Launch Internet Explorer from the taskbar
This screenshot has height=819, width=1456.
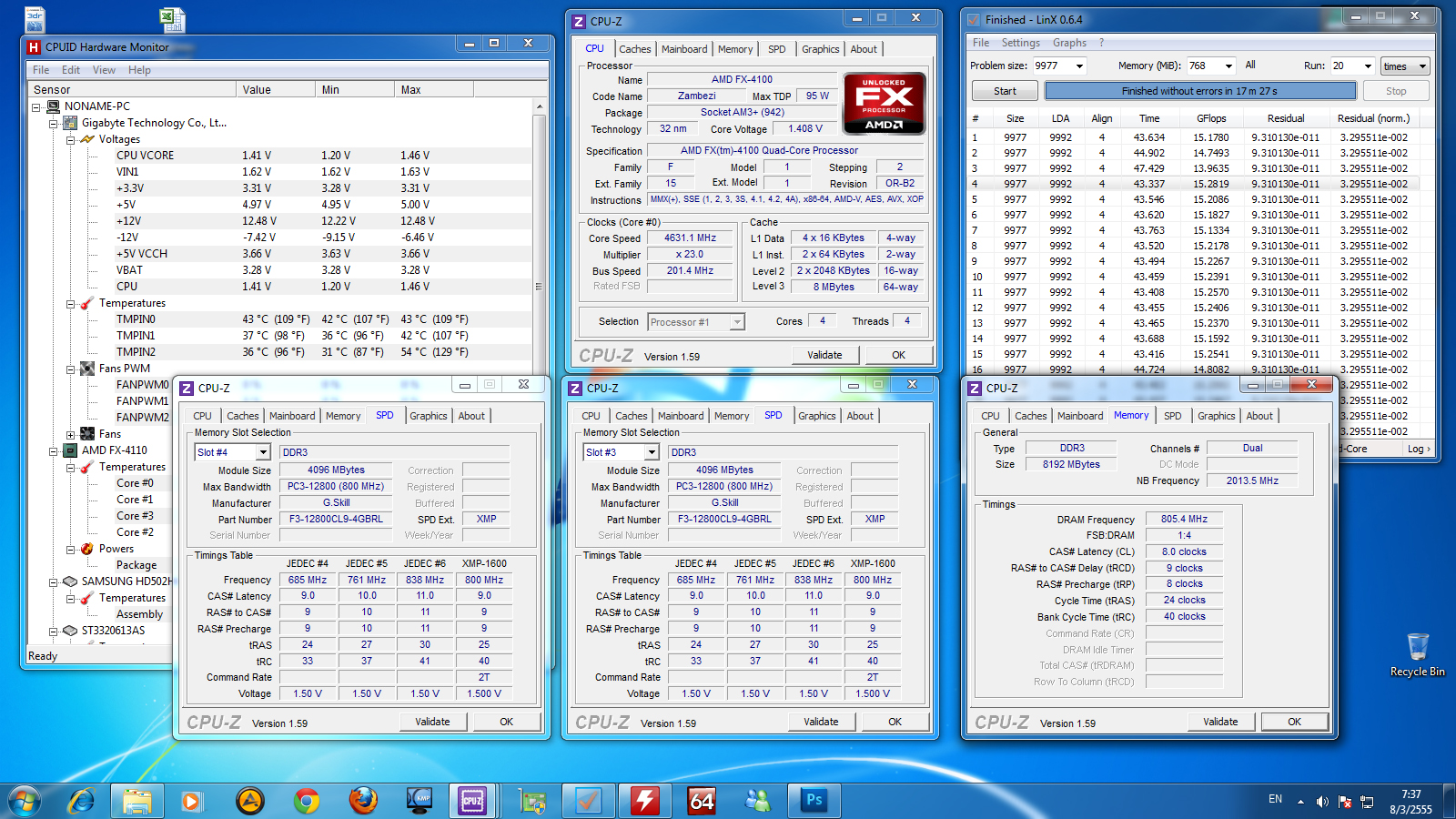82,801
